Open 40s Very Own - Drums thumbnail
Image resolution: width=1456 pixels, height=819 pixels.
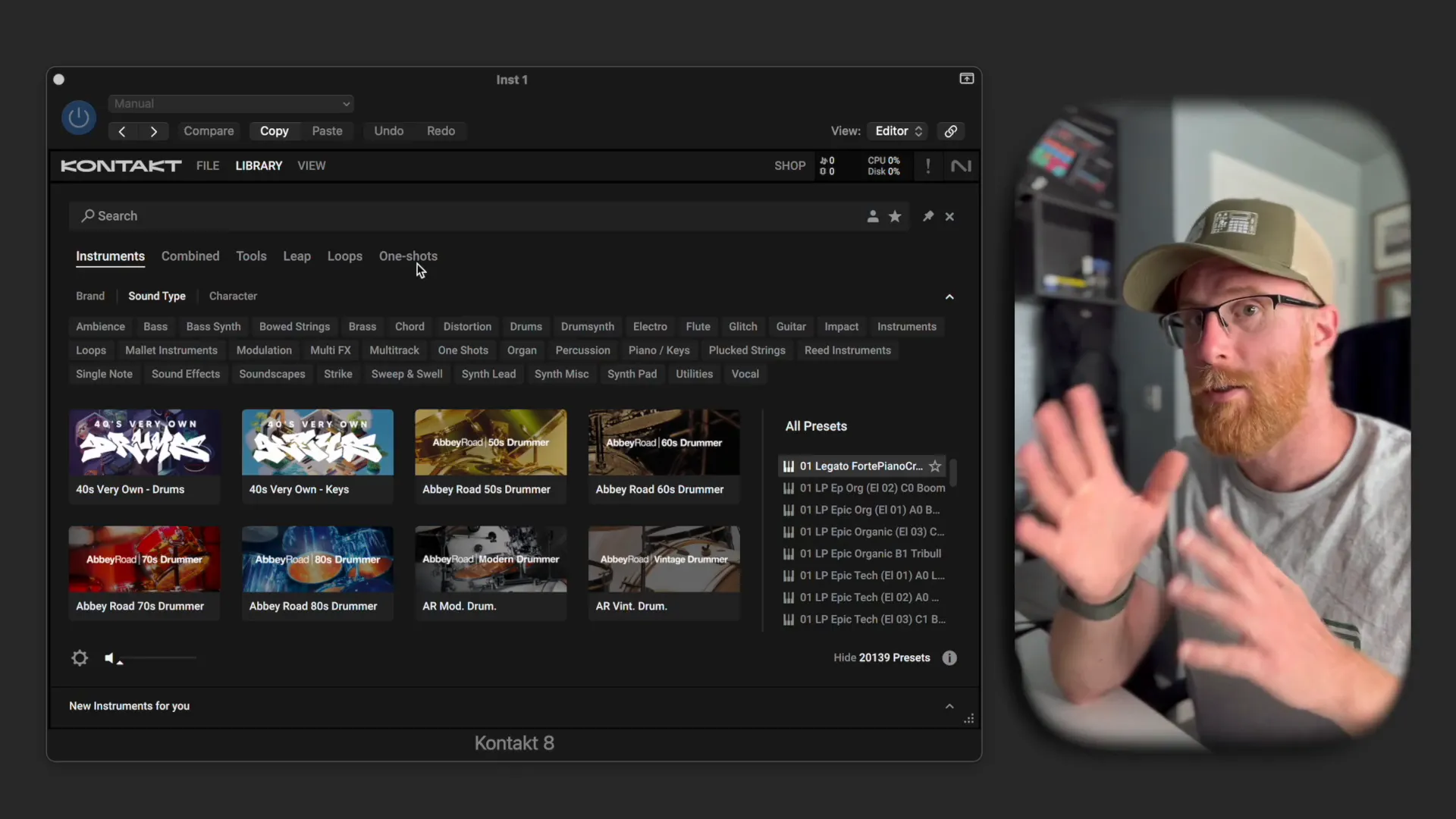click(144, 457)
